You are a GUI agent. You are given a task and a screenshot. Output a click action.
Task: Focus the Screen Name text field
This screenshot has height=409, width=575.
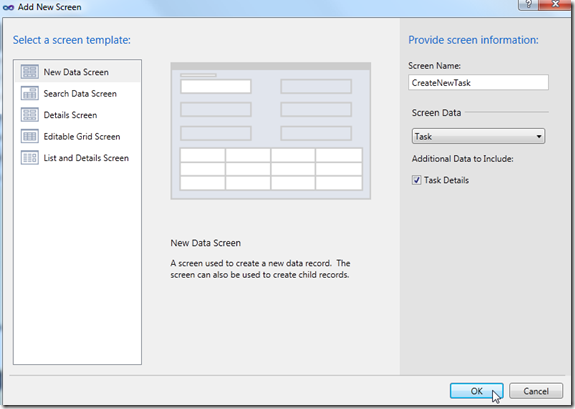[x=478, y=83]
